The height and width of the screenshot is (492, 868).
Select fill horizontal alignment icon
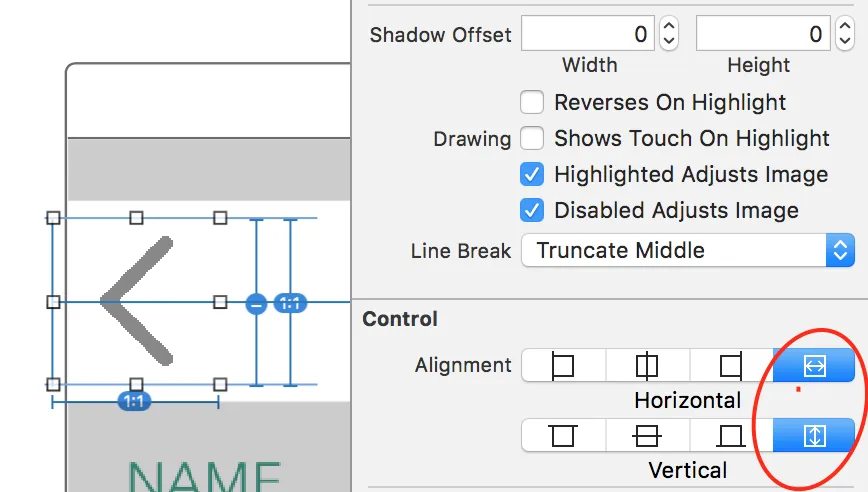point(814,366)
